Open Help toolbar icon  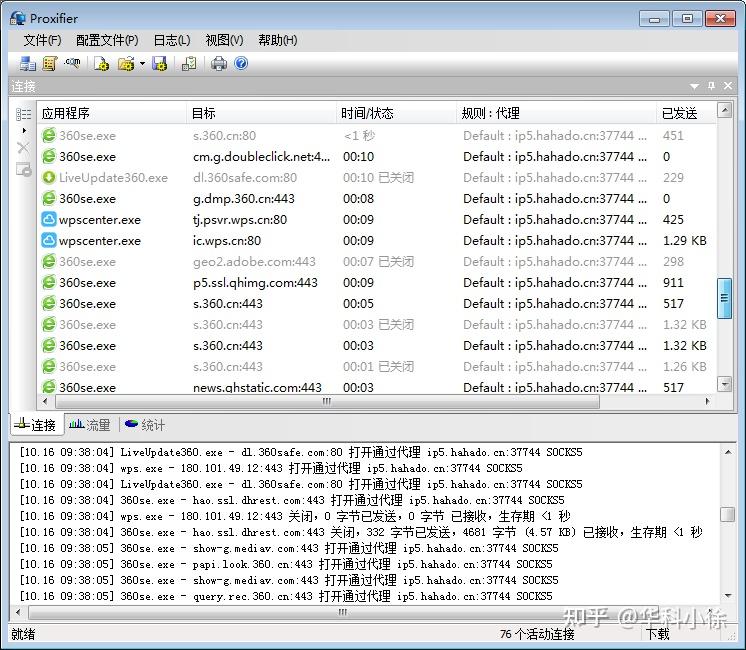pos(241,63)
